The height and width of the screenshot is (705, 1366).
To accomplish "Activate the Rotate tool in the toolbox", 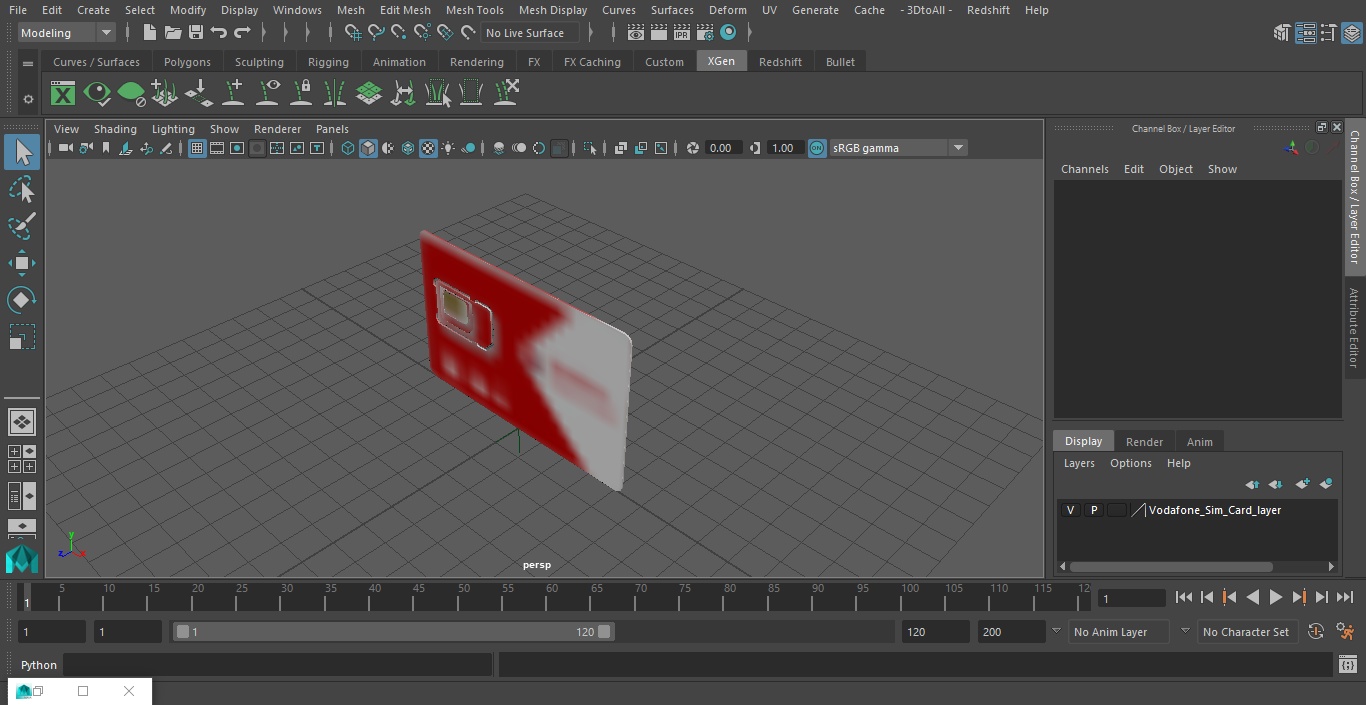I will click(x=22, y=300).
